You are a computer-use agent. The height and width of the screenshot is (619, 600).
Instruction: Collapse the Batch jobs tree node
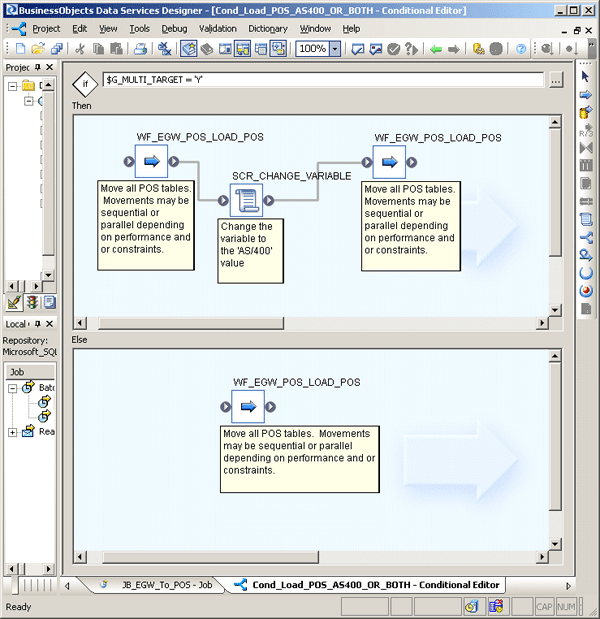coord(13,387)
